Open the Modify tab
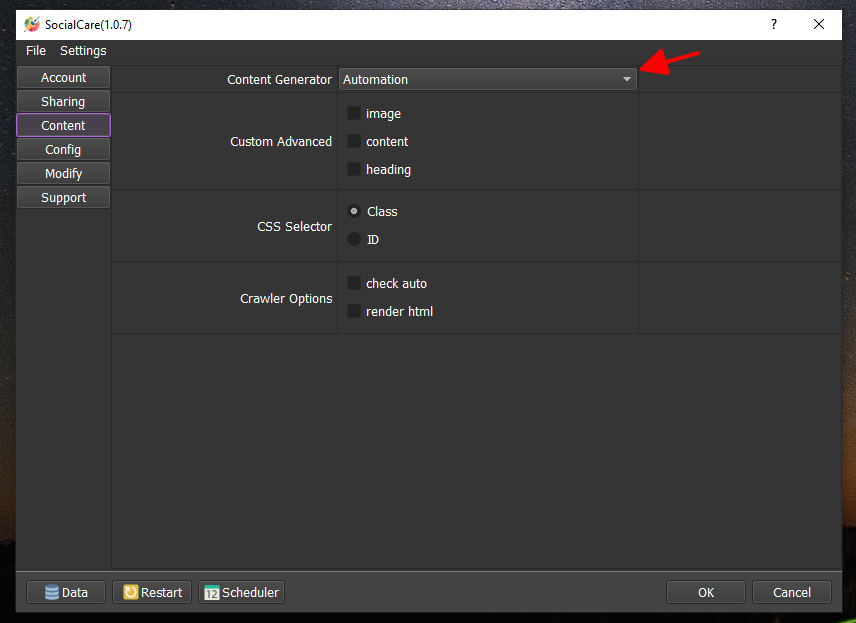Viewport: 856px width, 623px height. (x=63, y=174)
